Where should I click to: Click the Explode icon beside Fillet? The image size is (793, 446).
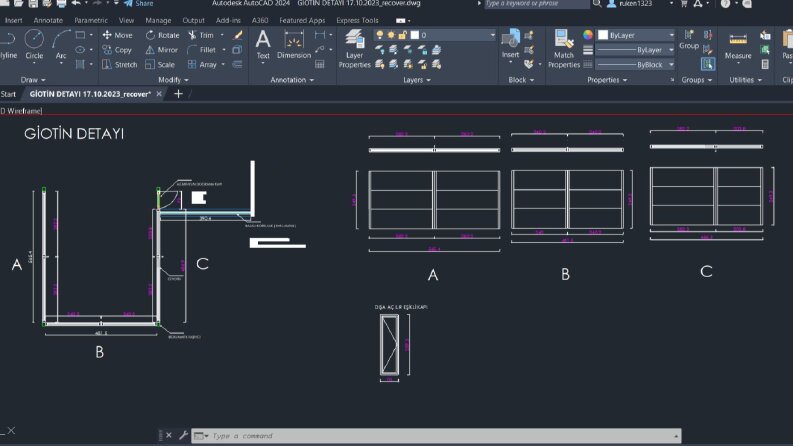tap(237, 50)
